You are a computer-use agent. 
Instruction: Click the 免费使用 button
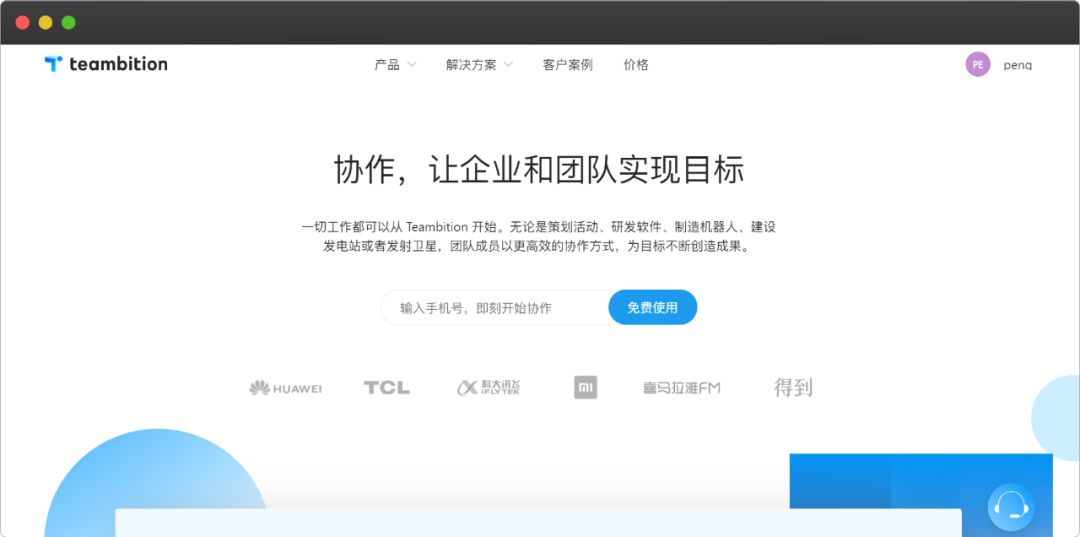652,308
